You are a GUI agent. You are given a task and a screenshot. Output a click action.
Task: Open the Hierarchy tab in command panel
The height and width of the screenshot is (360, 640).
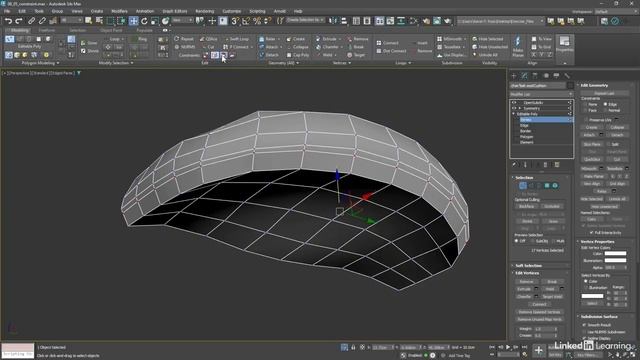pos(535,76)
